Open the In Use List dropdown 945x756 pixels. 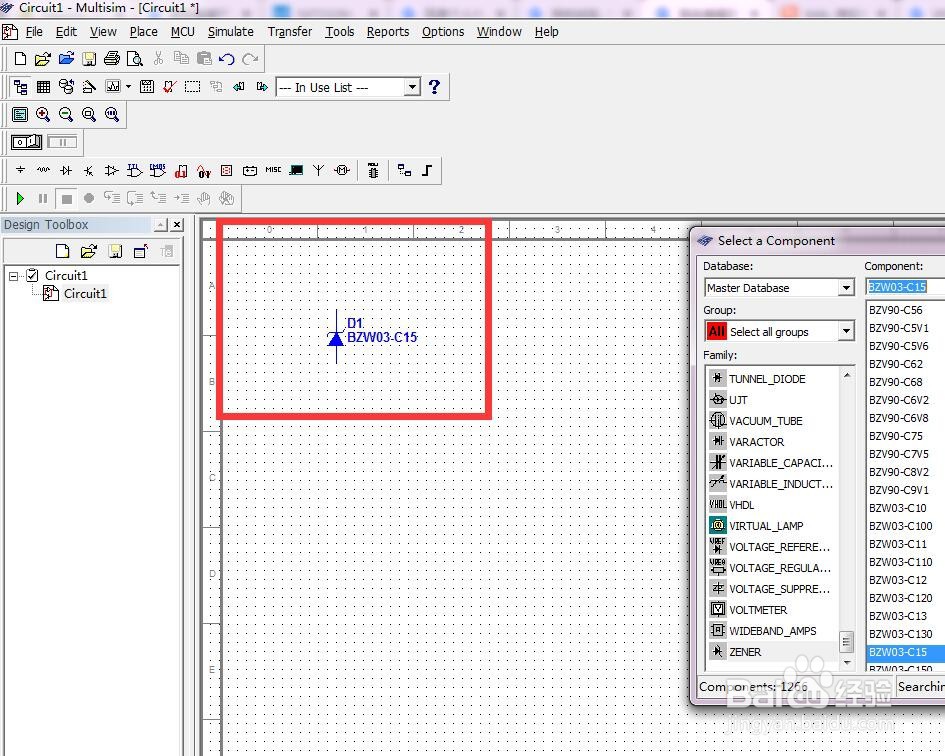coord(412,87)
